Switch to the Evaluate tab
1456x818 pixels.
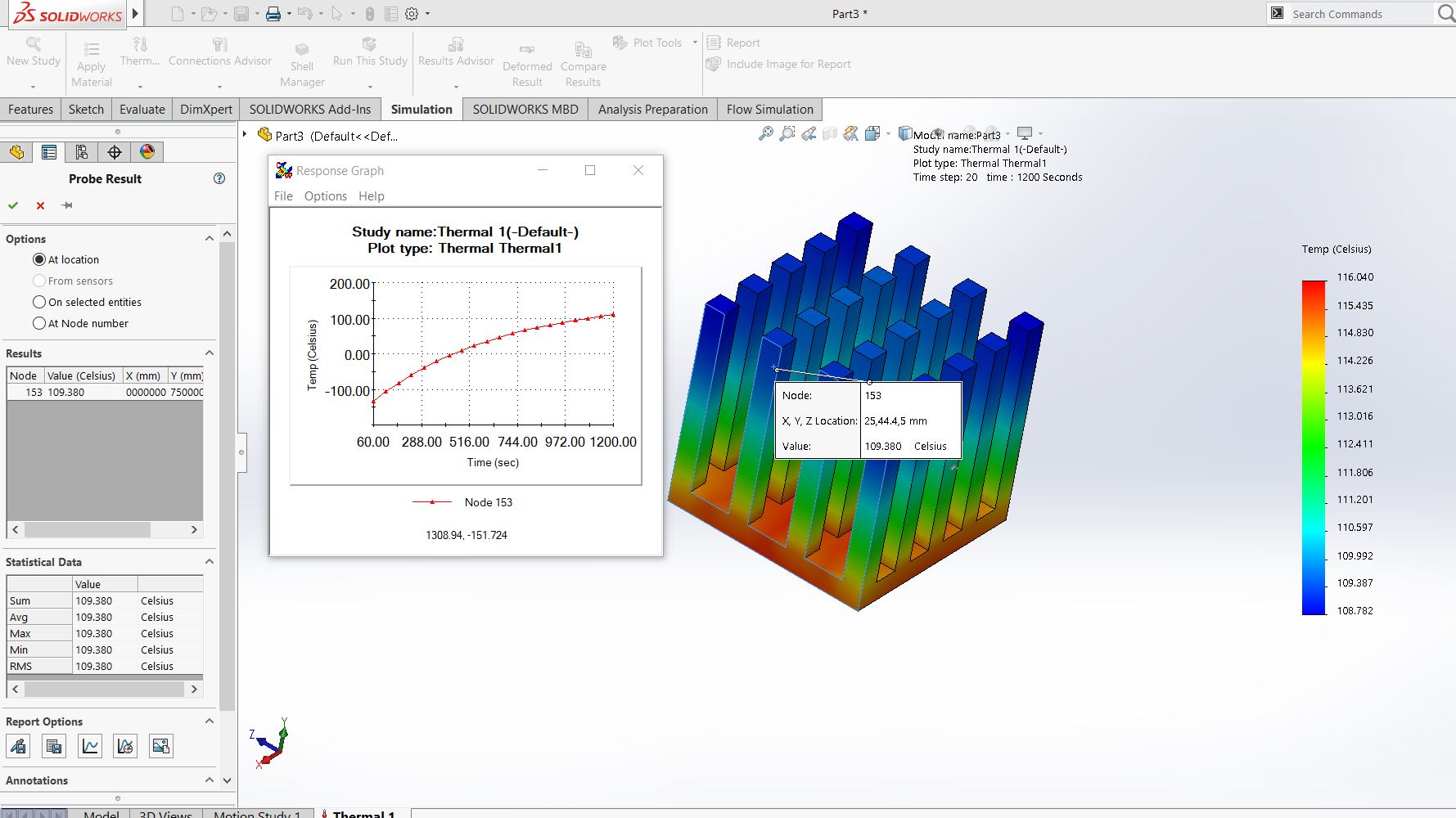pos(142,110)
